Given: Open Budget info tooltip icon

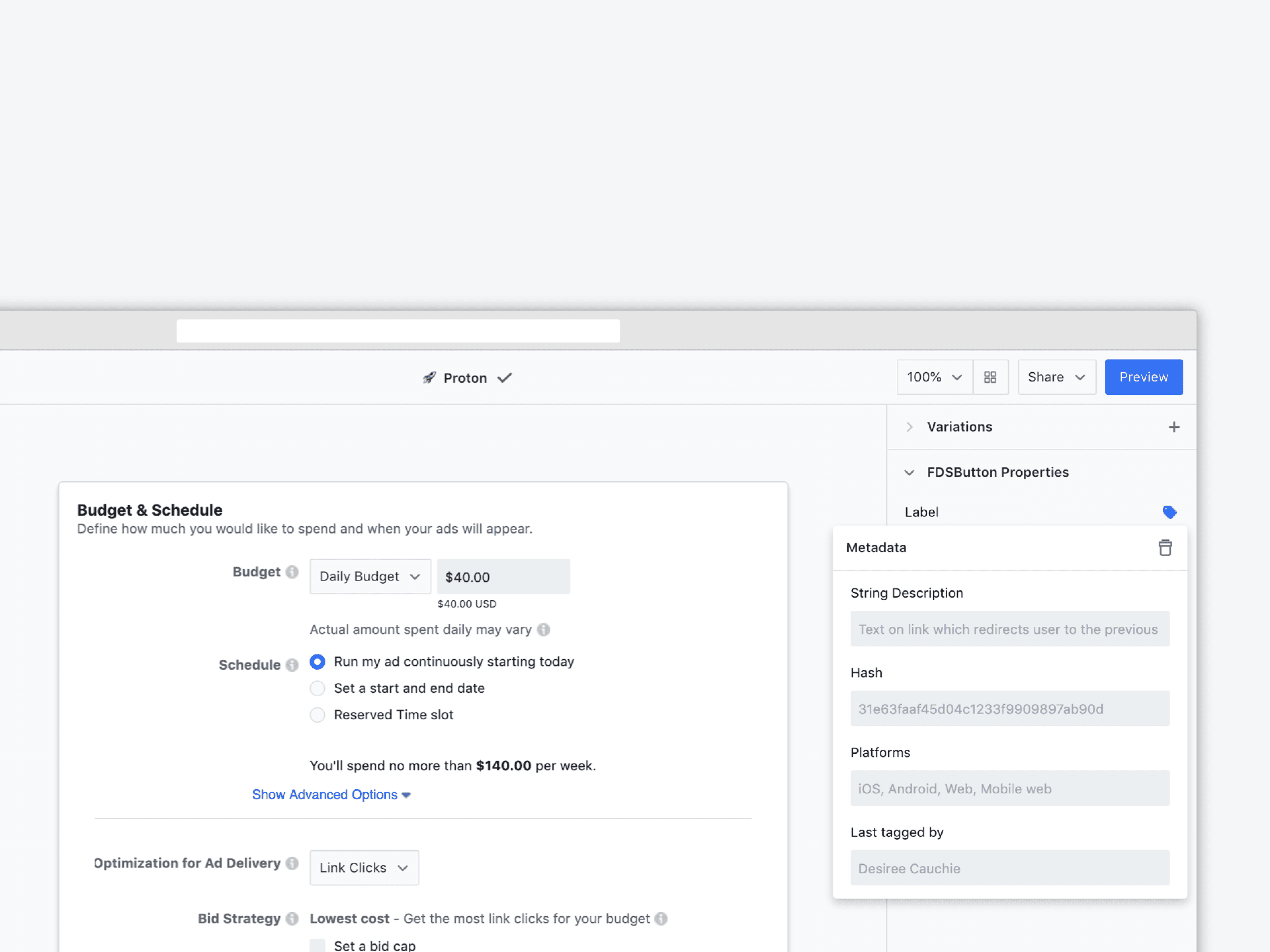Looking at the screenshot, I should (x=292, y=572).
